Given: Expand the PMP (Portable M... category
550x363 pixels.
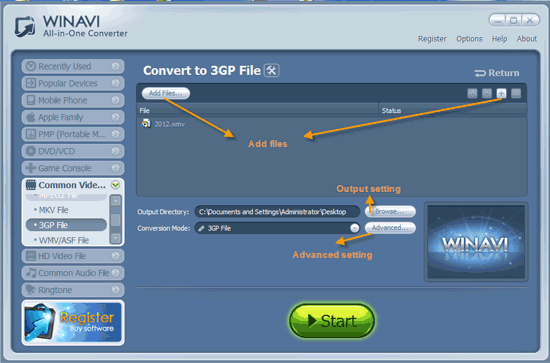Looking at the screenshot, I should 115,134.
